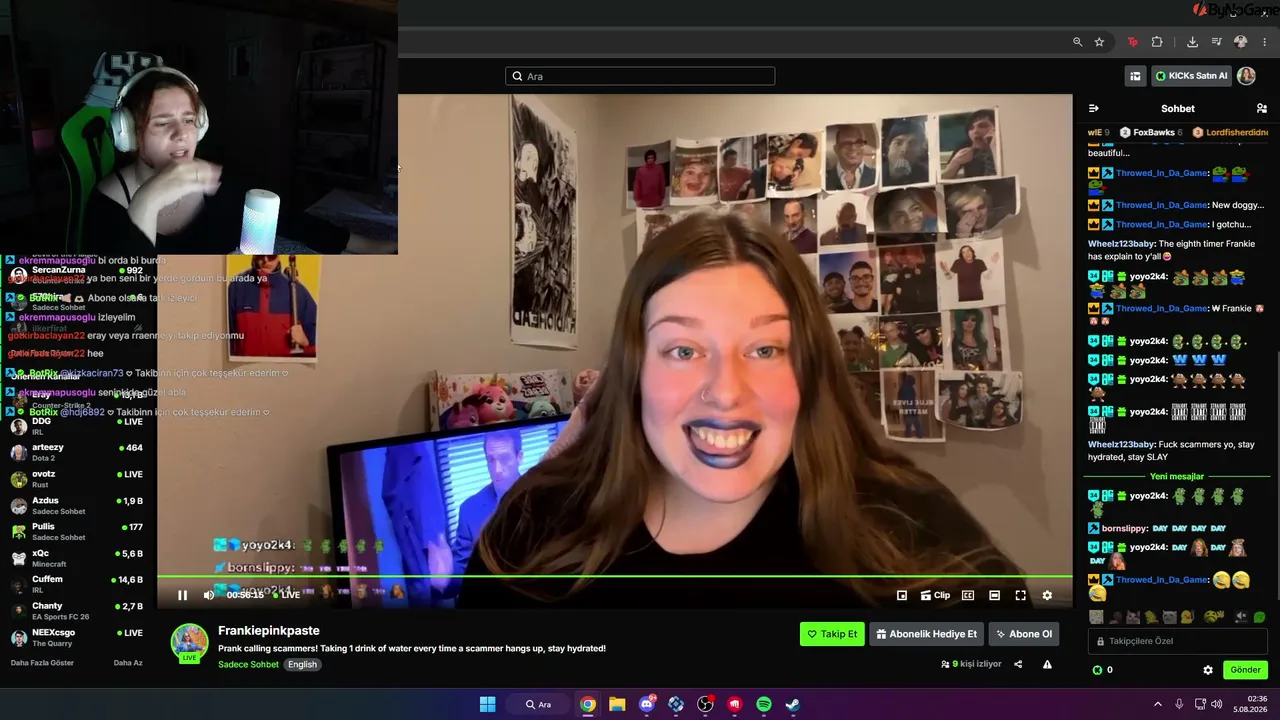Open Cuffem channel in the sidebar
The image size is (1280, 720).
point(75,584)
